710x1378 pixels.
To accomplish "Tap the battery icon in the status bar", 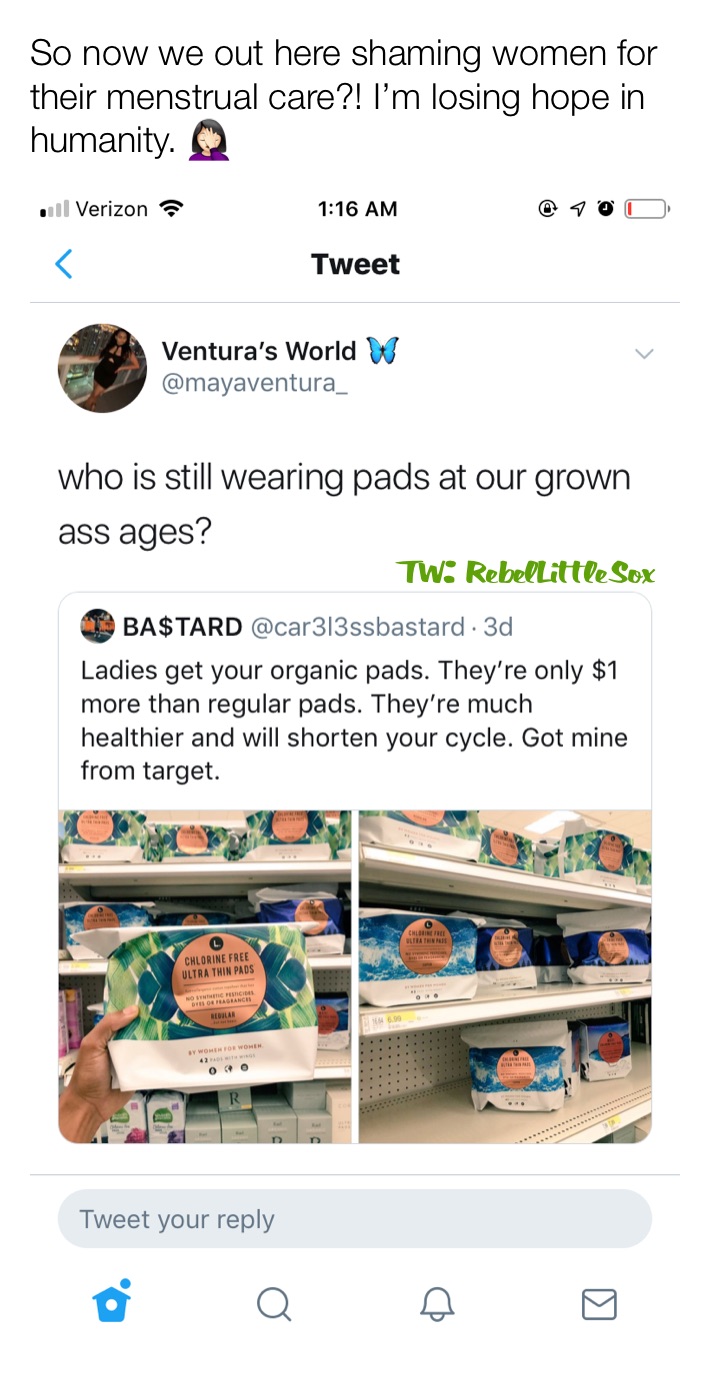I will [646, 209].
